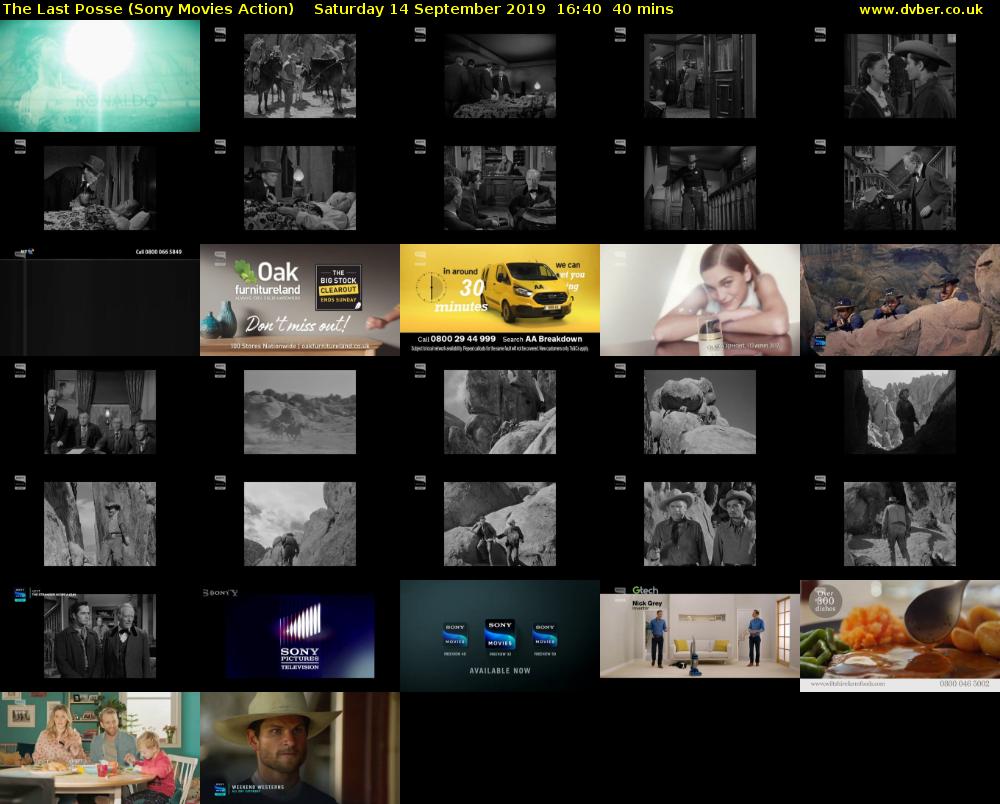
Task: Open the www.dvber.co.uk link
Action: point(920,10)
